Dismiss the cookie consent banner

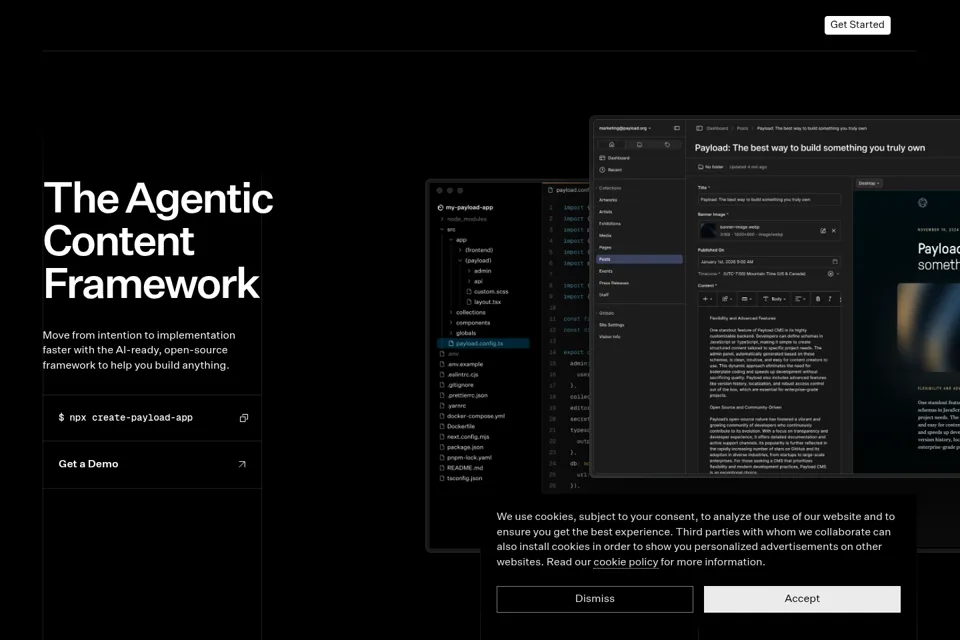click(594, 599)
